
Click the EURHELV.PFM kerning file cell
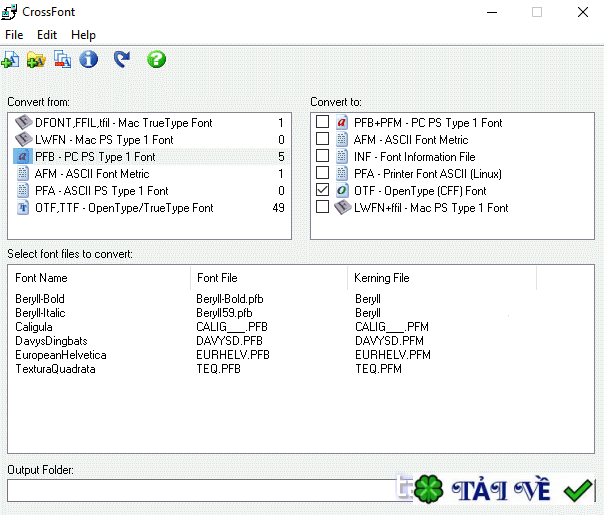click(393, 355)
